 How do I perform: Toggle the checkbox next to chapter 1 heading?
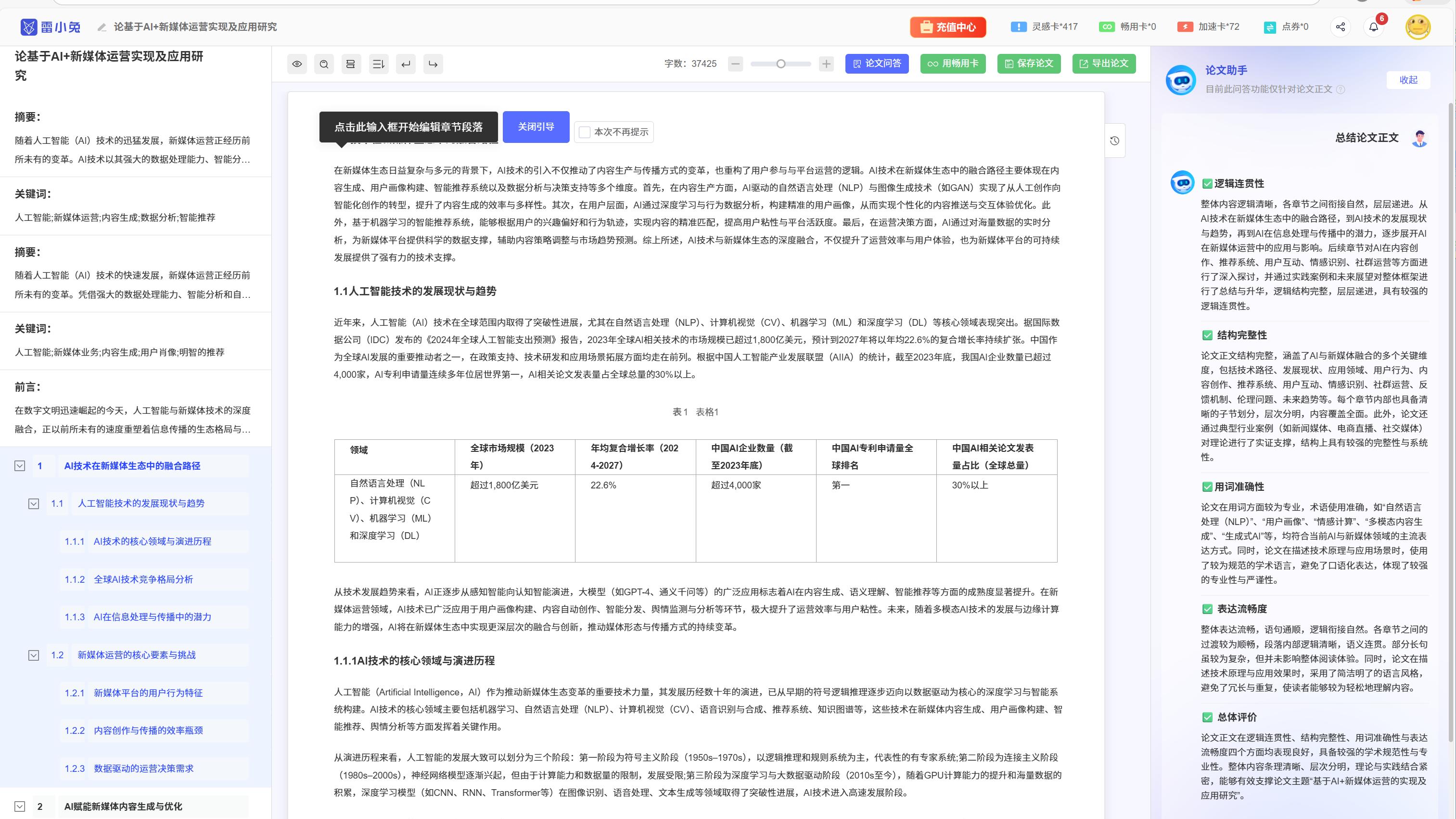click(x=19, y=466)
